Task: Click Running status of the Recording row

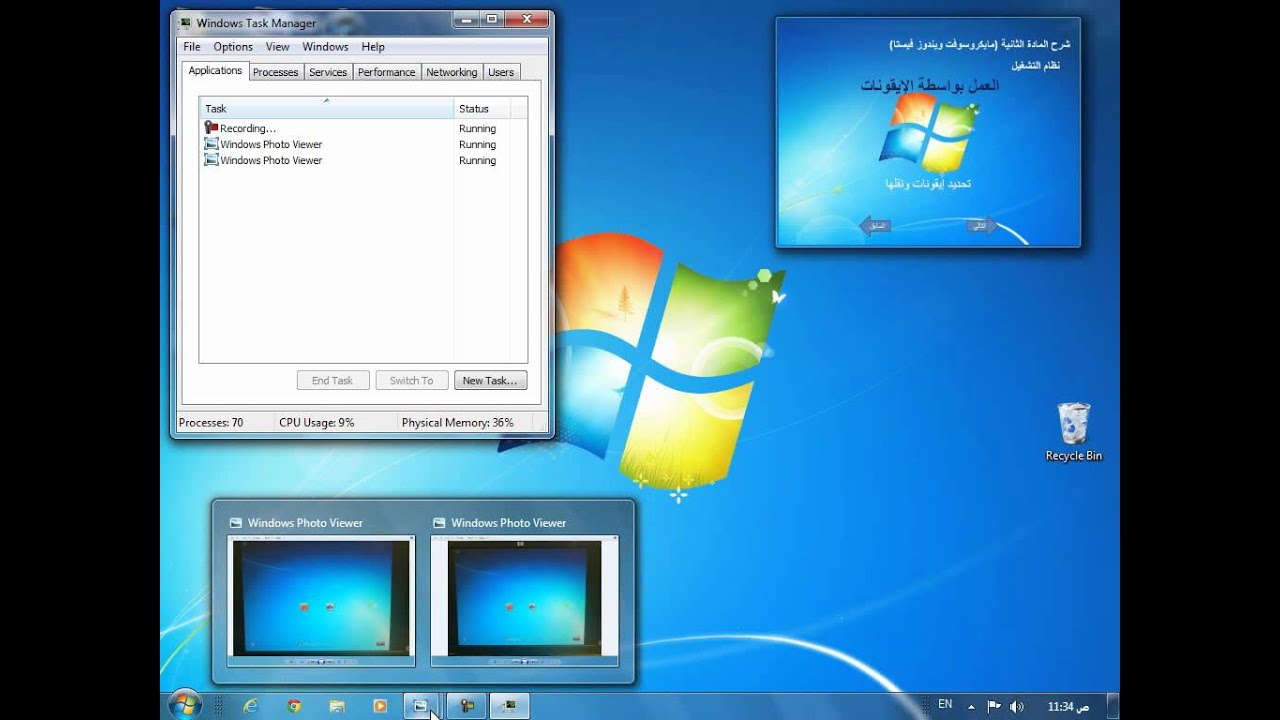Action: (477, 129)
